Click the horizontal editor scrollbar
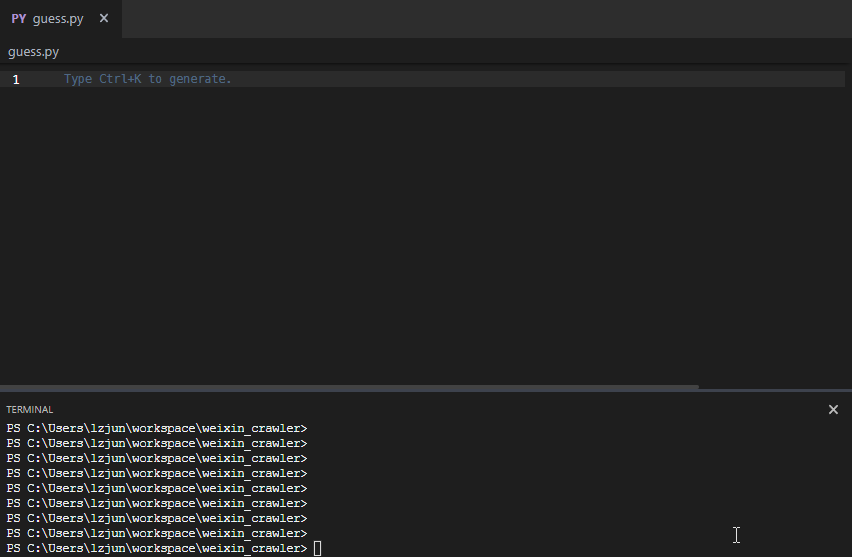This screenshot has width=852, height=557. (349, 387)
